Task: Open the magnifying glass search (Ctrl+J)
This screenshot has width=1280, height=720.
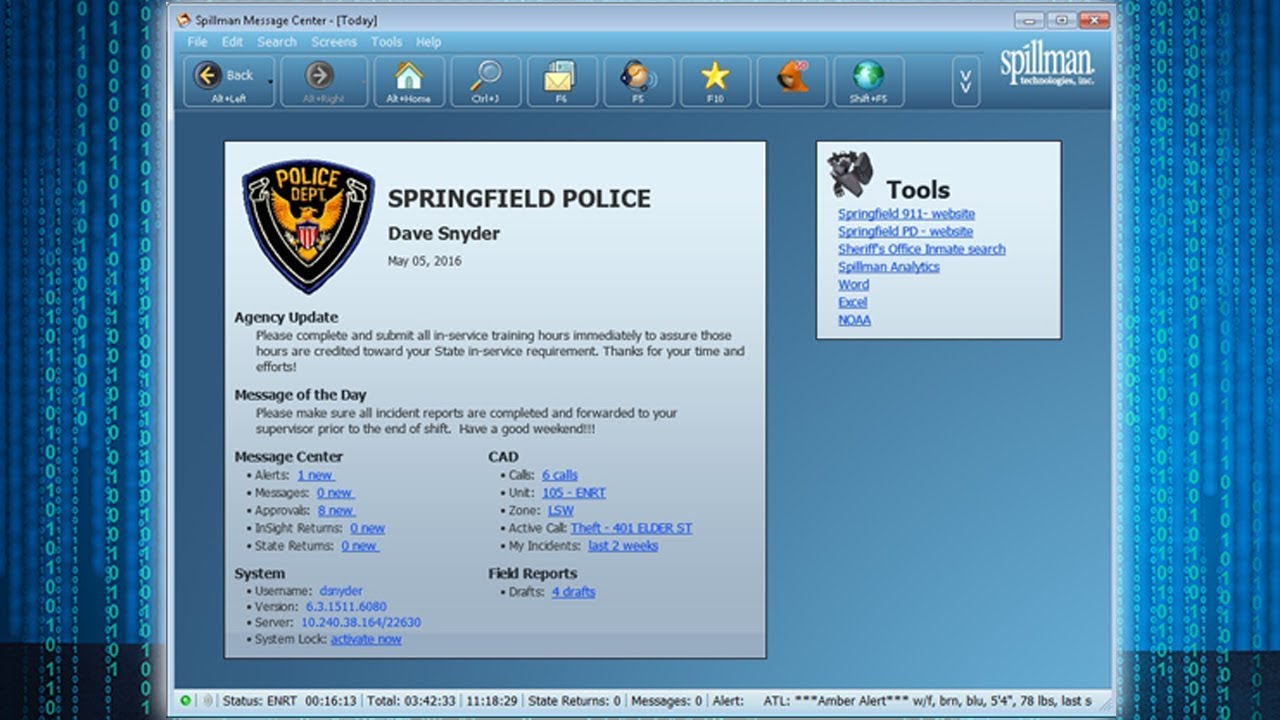Action: (x=486, y=81)
